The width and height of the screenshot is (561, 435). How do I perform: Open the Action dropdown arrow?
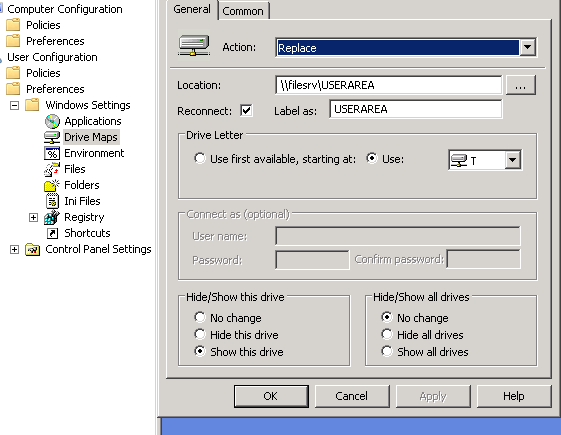(x=527, y=47)
